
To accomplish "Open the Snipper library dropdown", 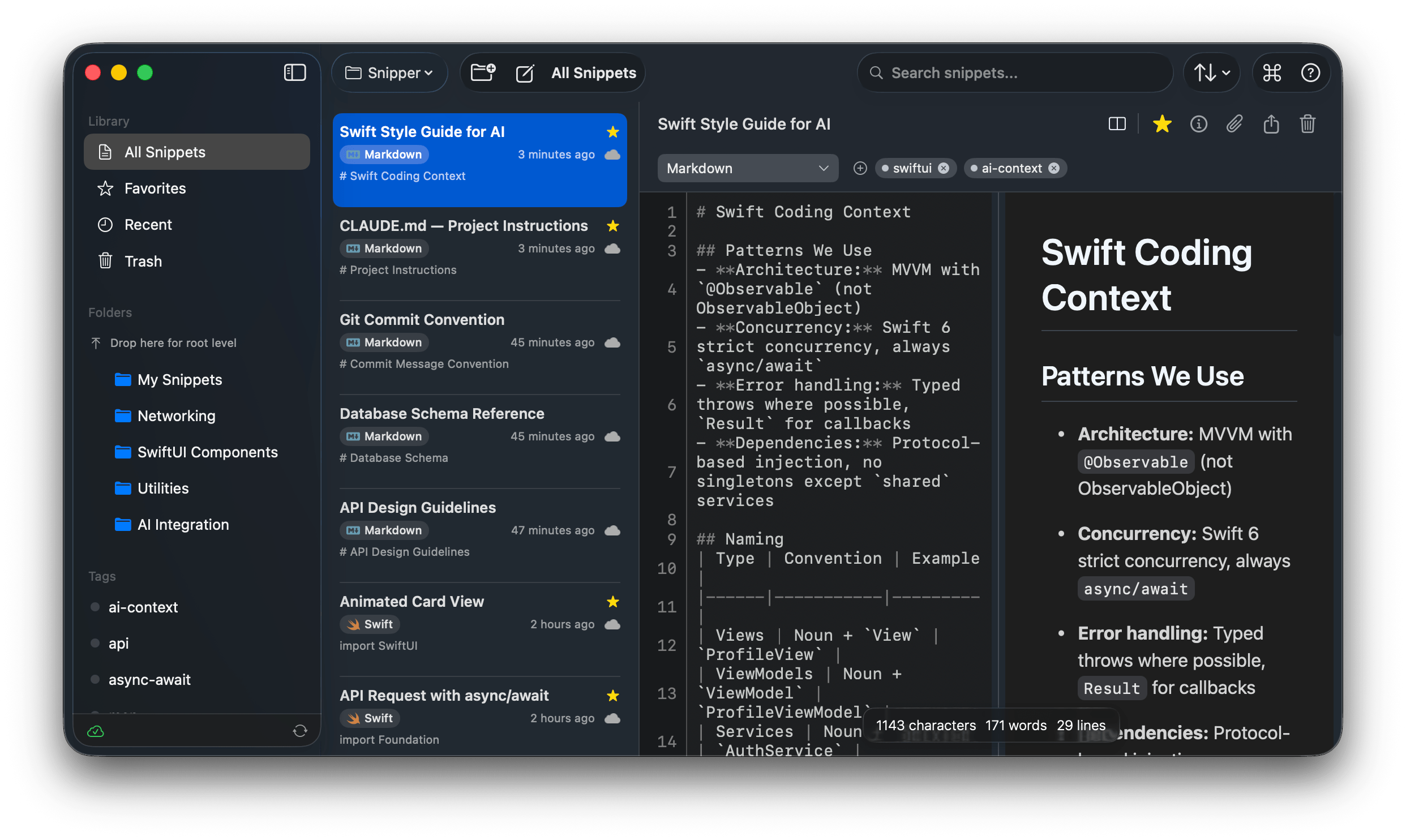I will (389, 72).
